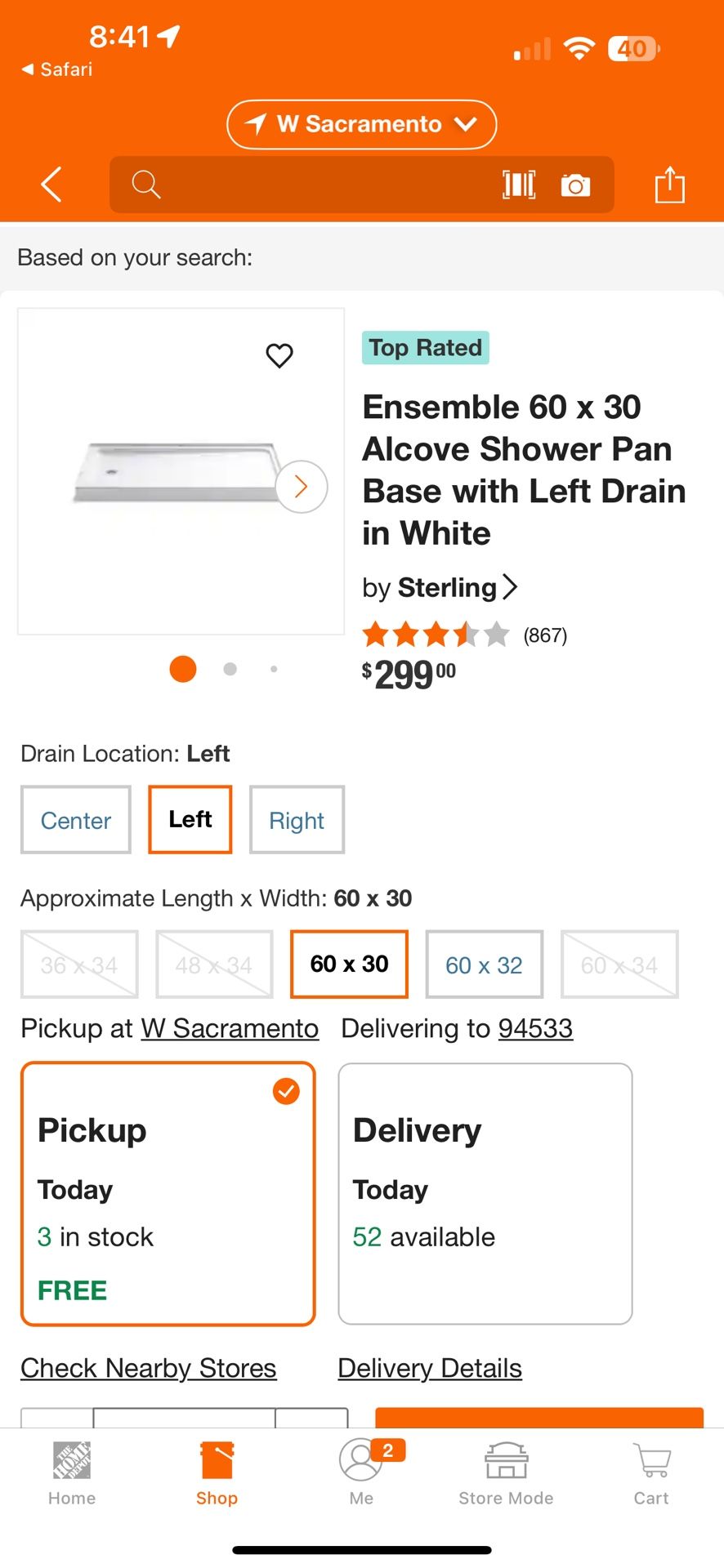The image size is (724, 1568).
Task: Select the 60 x 32 size option
Action: [x=484, y=964]
